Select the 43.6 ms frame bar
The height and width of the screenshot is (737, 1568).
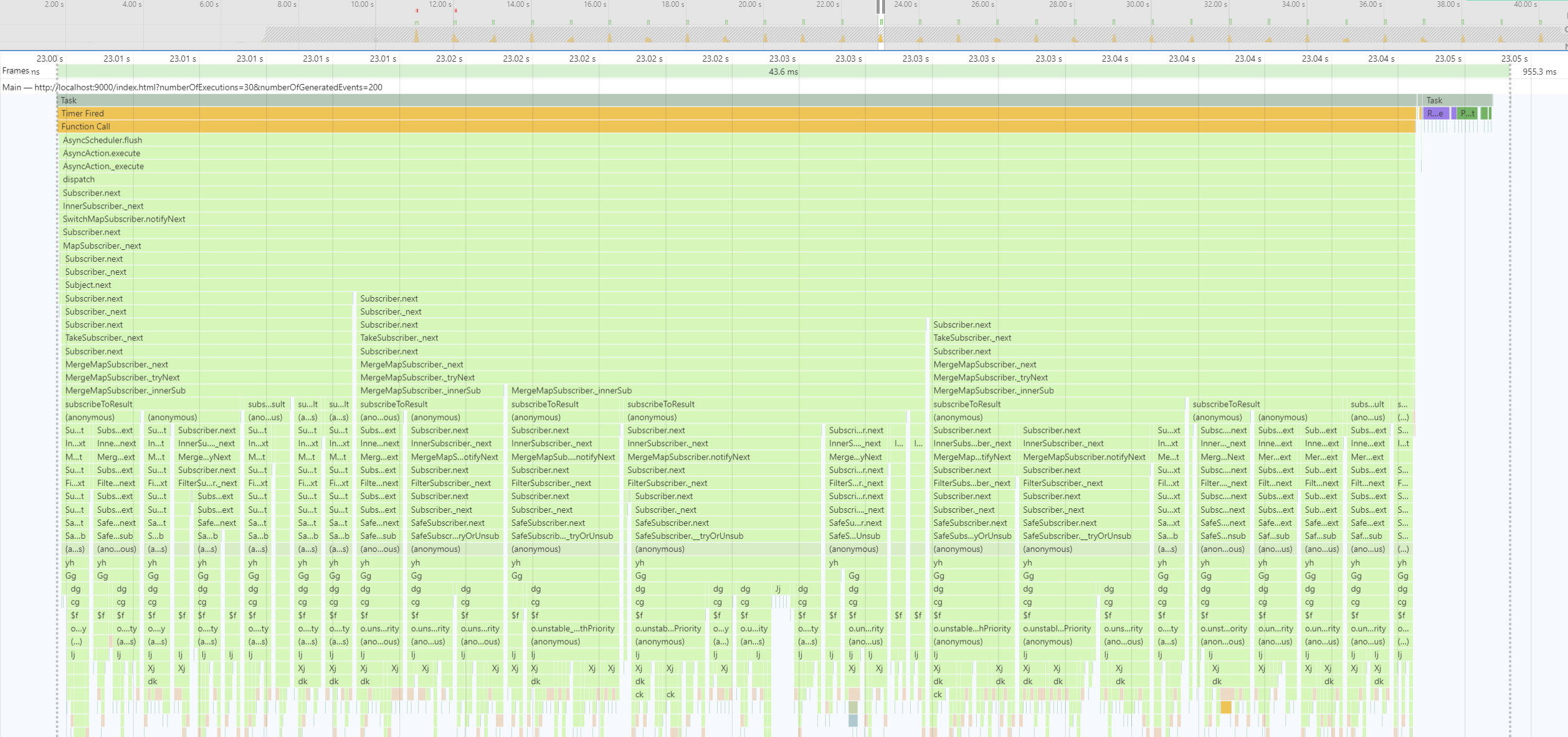783,72
